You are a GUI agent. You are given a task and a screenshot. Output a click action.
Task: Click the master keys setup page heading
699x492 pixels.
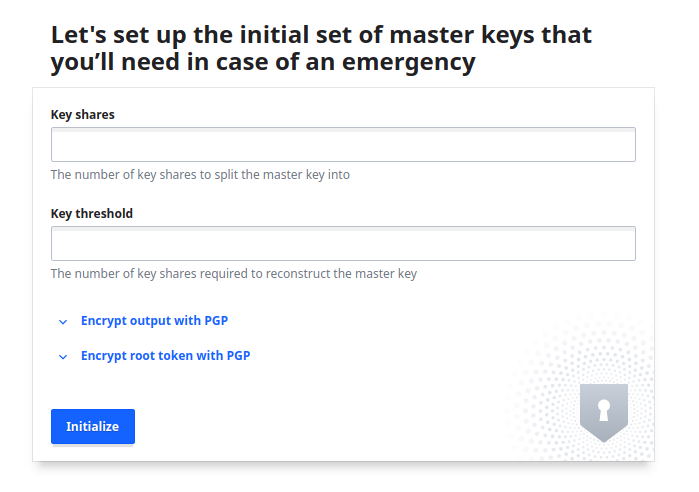coord(320,50)
